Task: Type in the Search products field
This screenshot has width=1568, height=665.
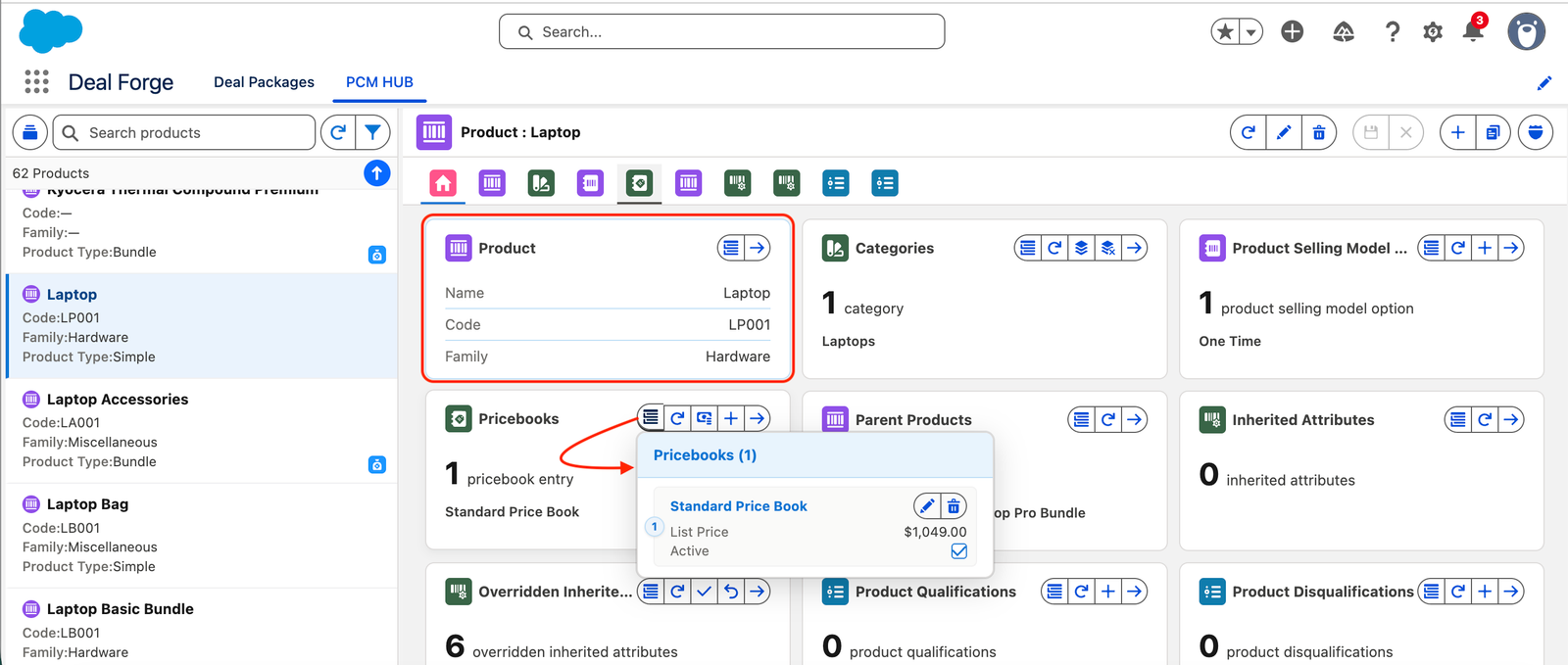Action: click(x=184, y=132)
